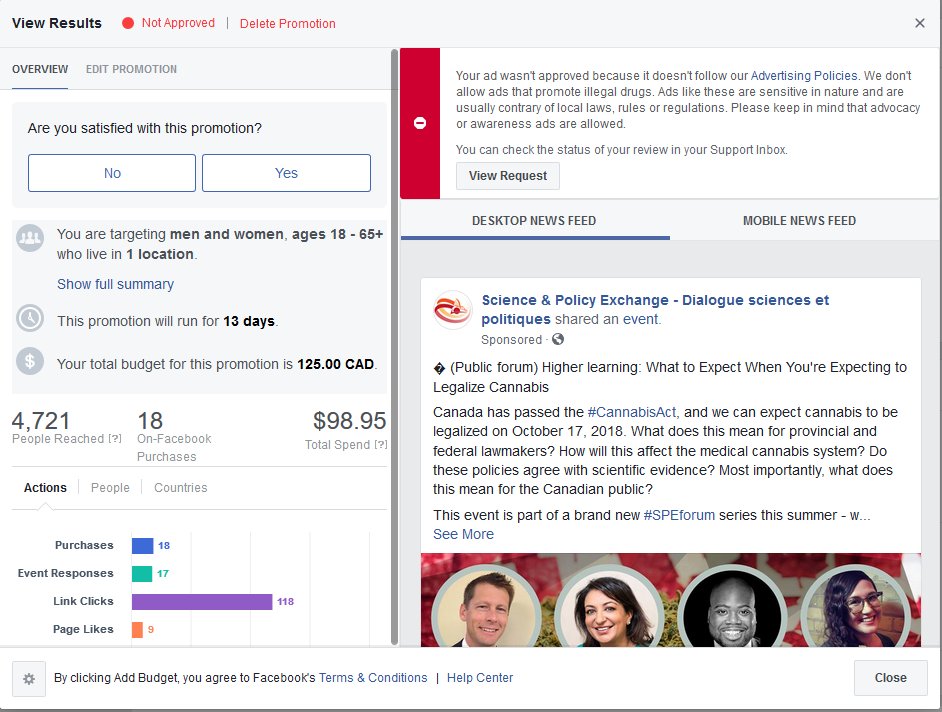This screenshot has width=942, height=712.
Task: Click Total Spend help question mark
Action: pos(381,445)
